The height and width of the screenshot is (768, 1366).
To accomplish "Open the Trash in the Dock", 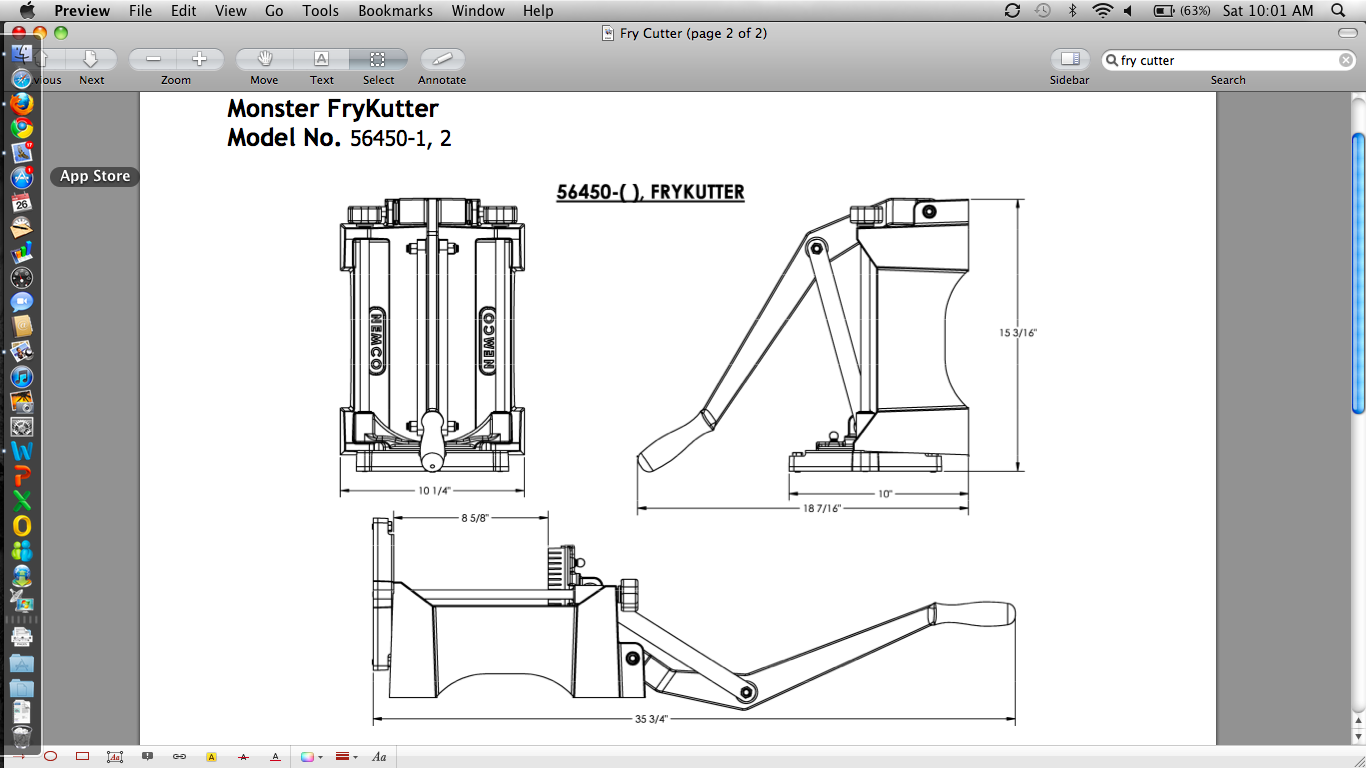I will pyautogui.click(x=22, y=739).
